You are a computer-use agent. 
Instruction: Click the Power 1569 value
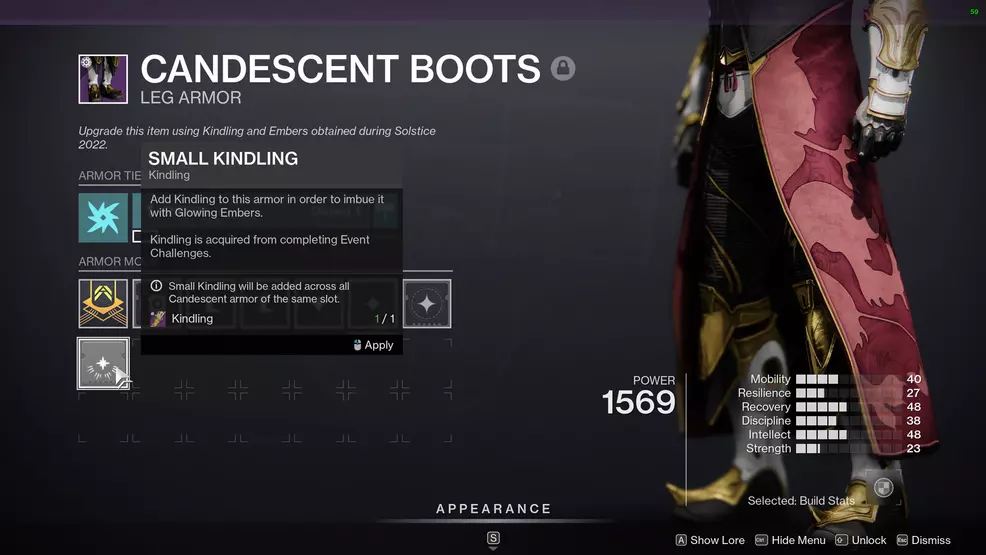tap(639, 402)
